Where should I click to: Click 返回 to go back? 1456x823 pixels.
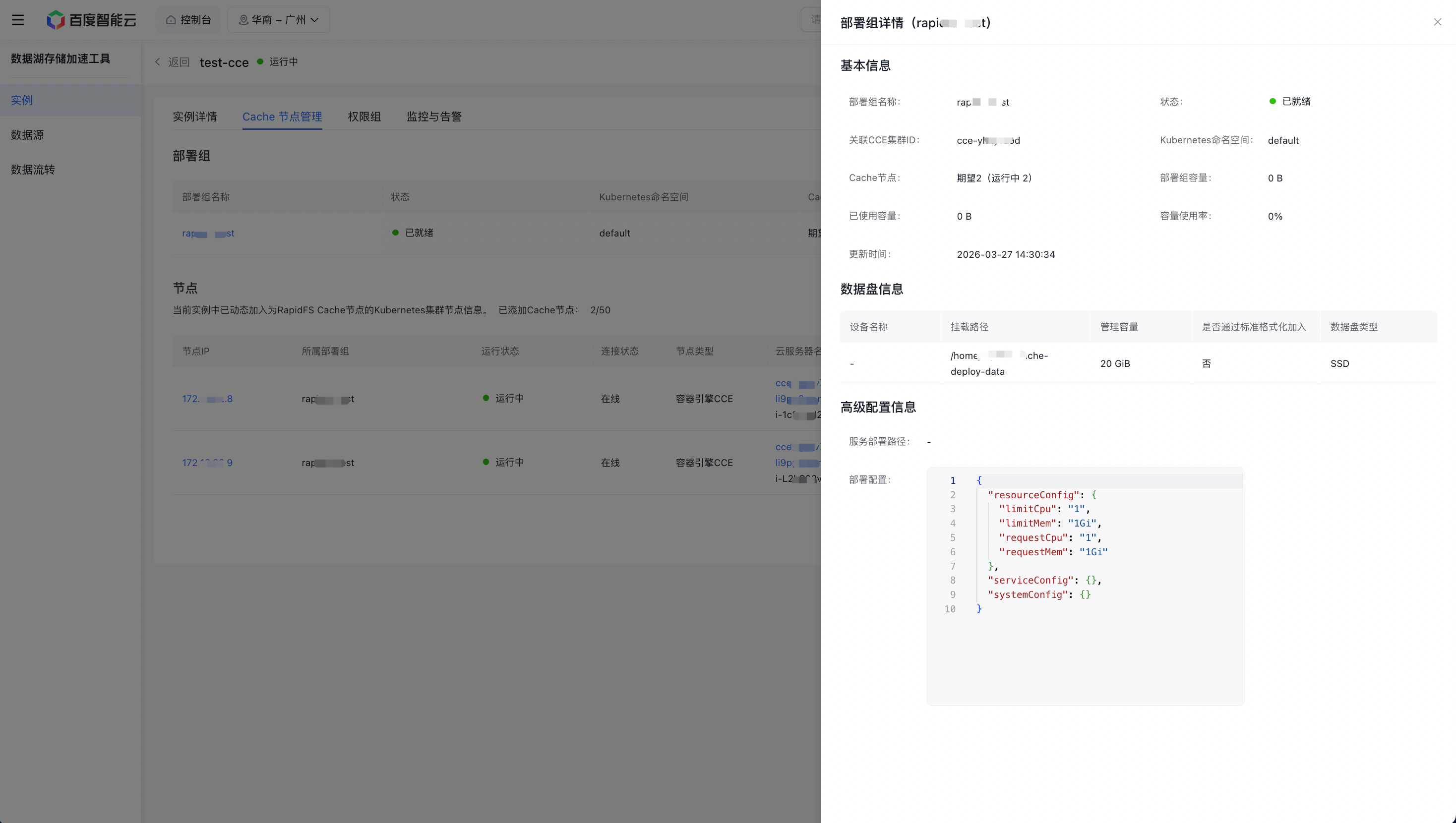tap(173, 62)
